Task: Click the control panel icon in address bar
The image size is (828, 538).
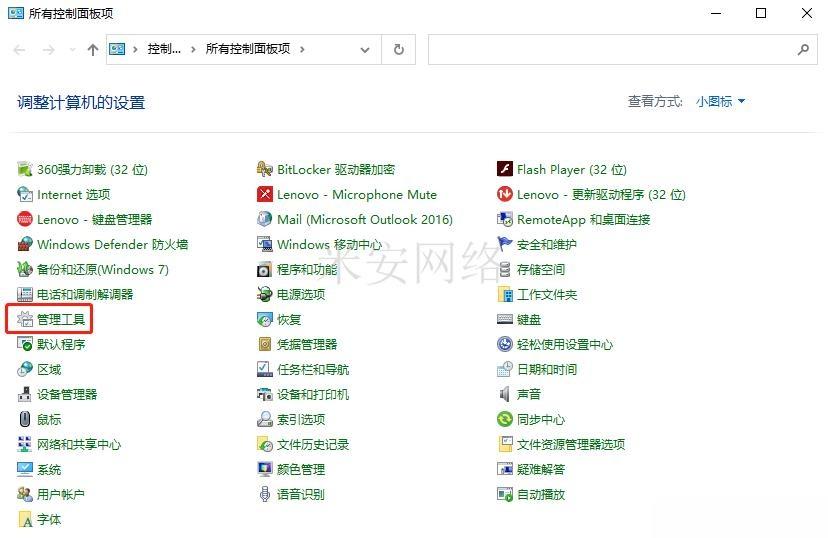Action: (117, 49)
